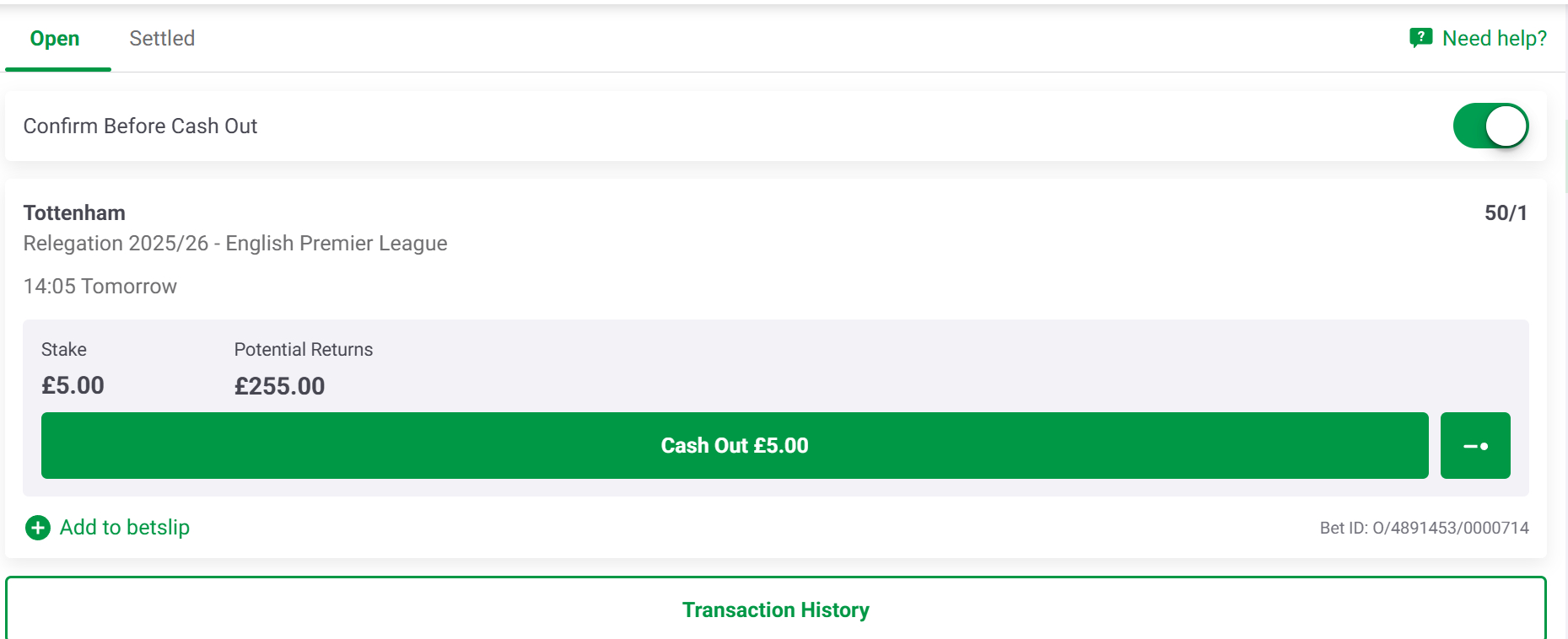The height and width of the screenshot is (639, 1568).
Task: Switch to the Settled bets tab
Action: (x=162, y=39)
